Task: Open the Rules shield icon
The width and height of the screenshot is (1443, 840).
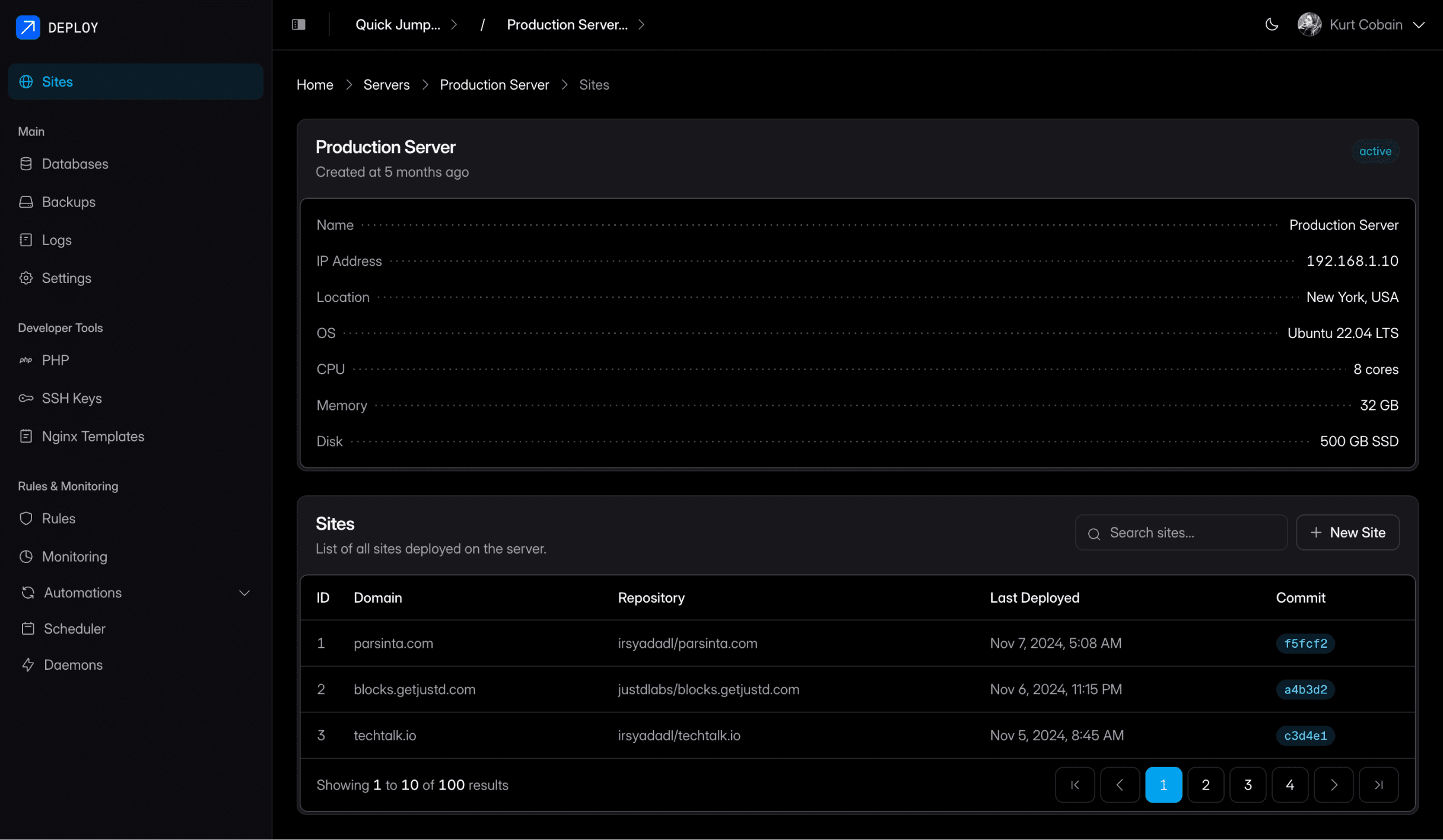Action: click(26, 518)
